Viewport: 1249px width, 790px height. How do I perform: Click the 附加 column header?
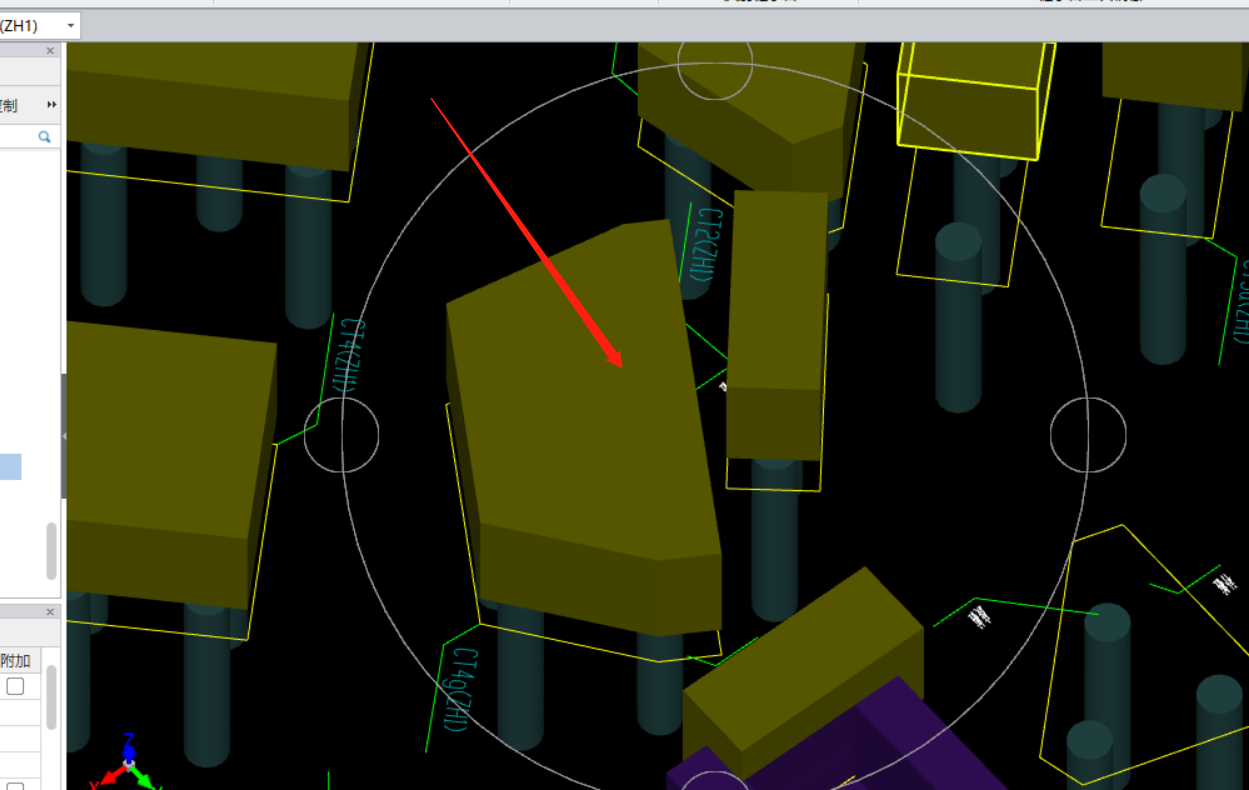coord(15,660)
